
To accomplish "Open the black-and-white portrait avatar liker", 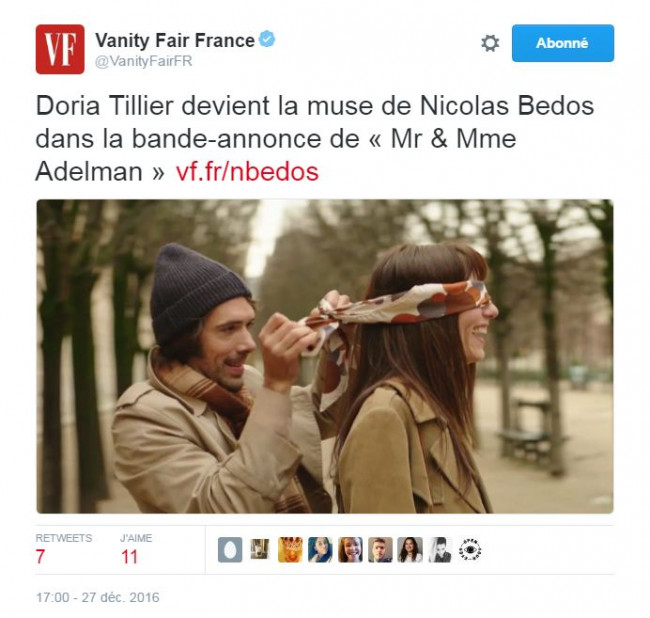I will point(440,550).
